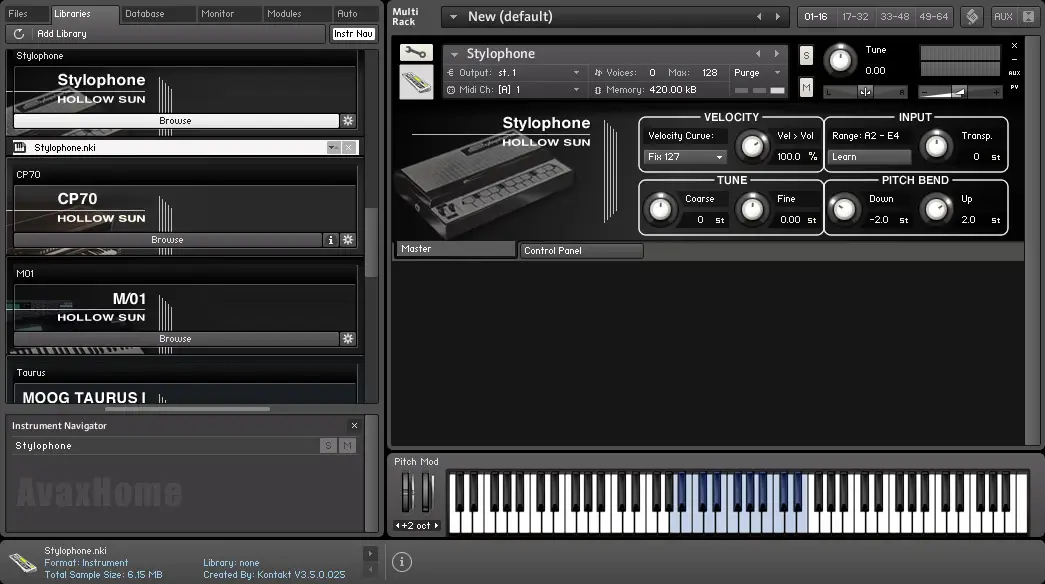The height and width of the screenshot is (584, 1045).
Task: Click the wrench edit instrument icon
Action: [416, 52]
